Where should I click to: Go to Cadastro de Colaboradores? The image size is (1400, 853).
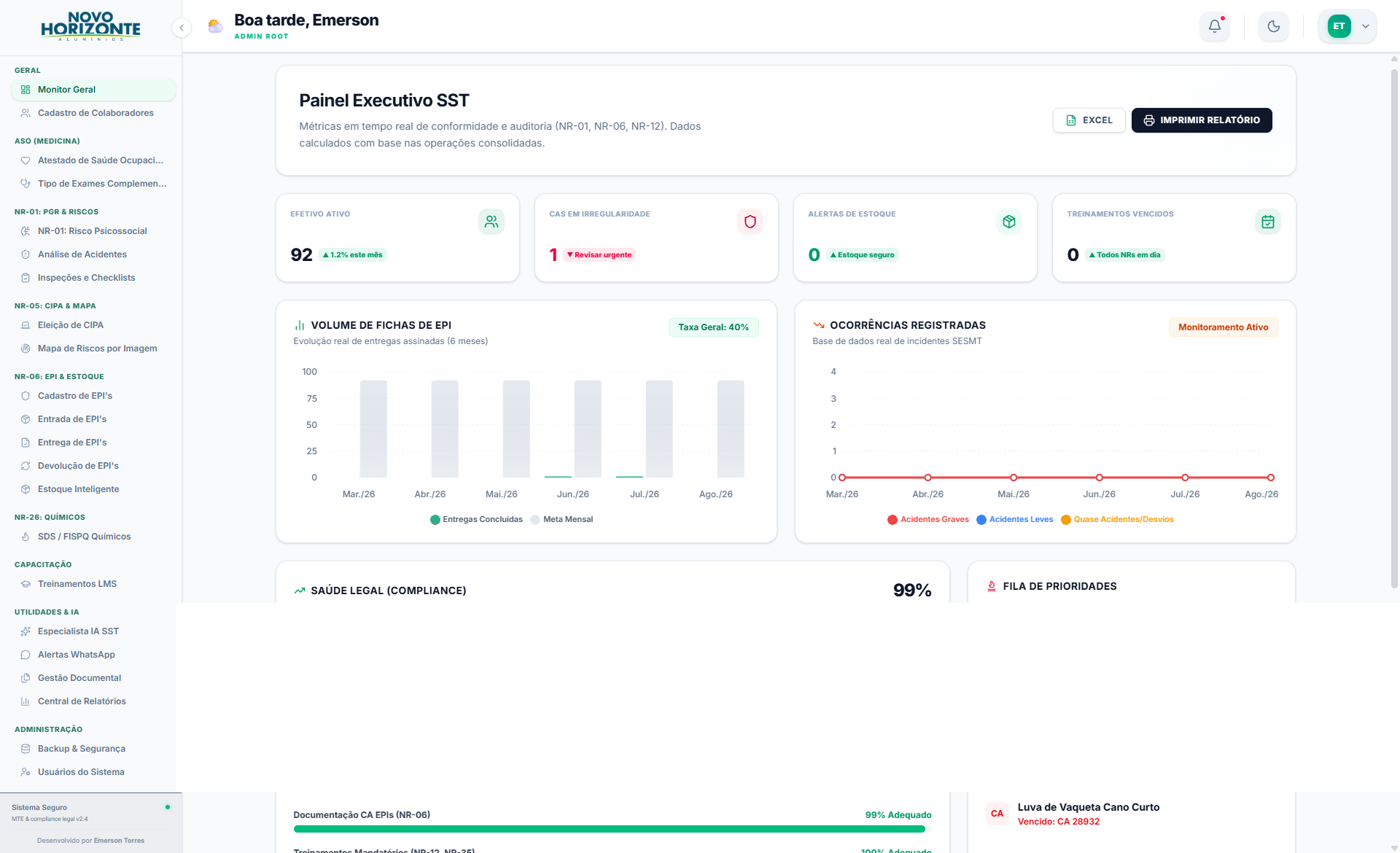[x=93, y=113]
